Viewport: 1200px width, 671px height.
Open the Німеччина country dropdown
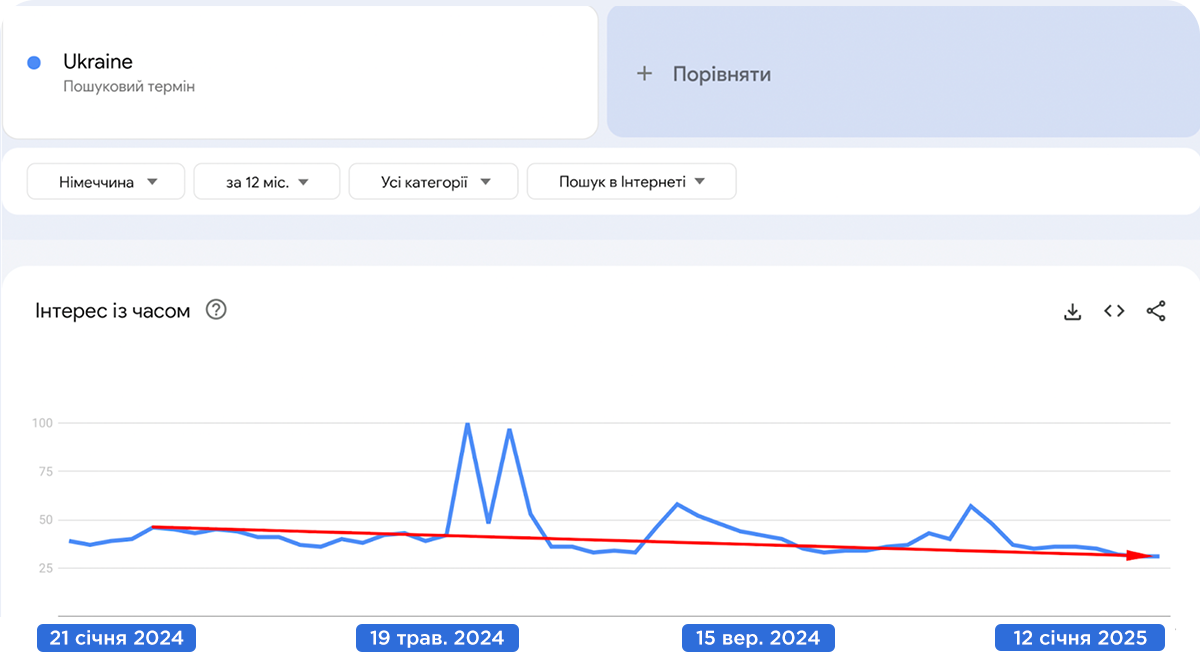coord(107,182)
